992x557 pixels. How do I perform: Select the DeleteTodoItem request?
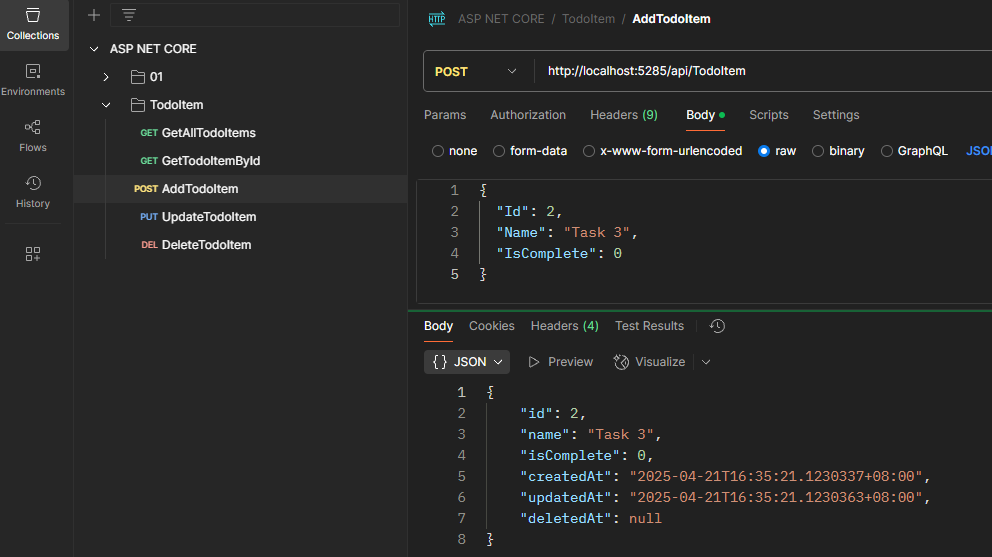tap(206, 245)
